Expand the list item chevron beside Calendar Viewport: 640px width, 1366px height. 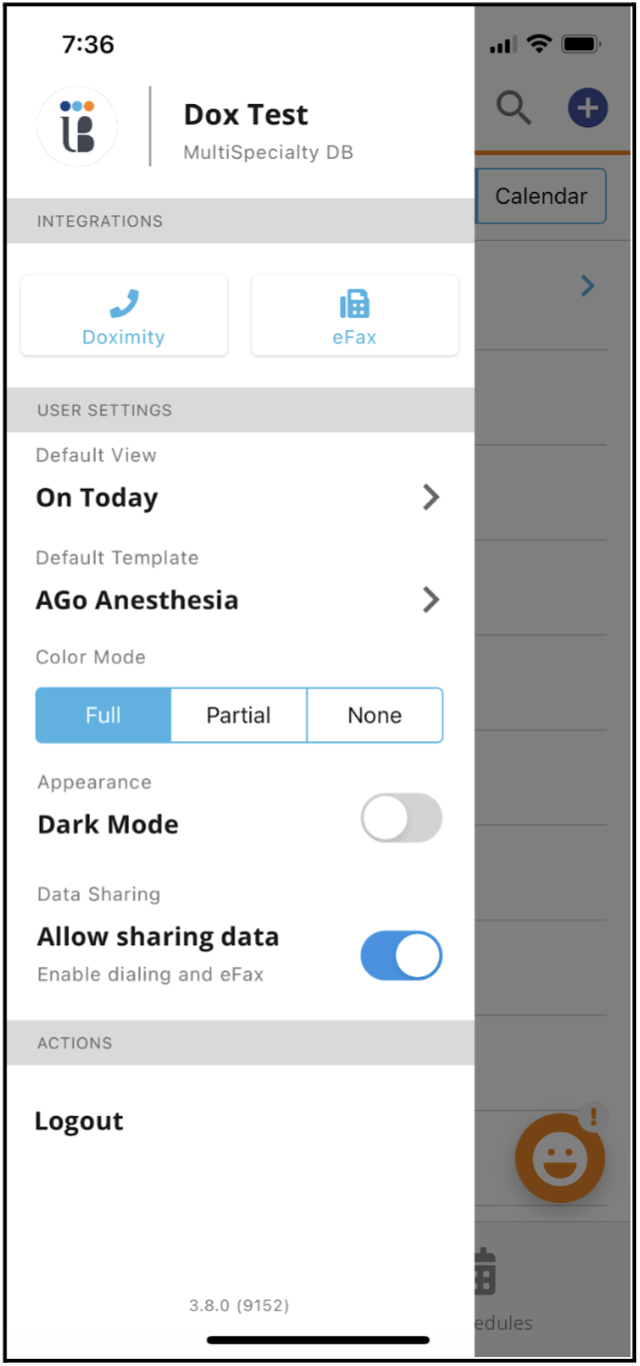click(x=588, y=286)
